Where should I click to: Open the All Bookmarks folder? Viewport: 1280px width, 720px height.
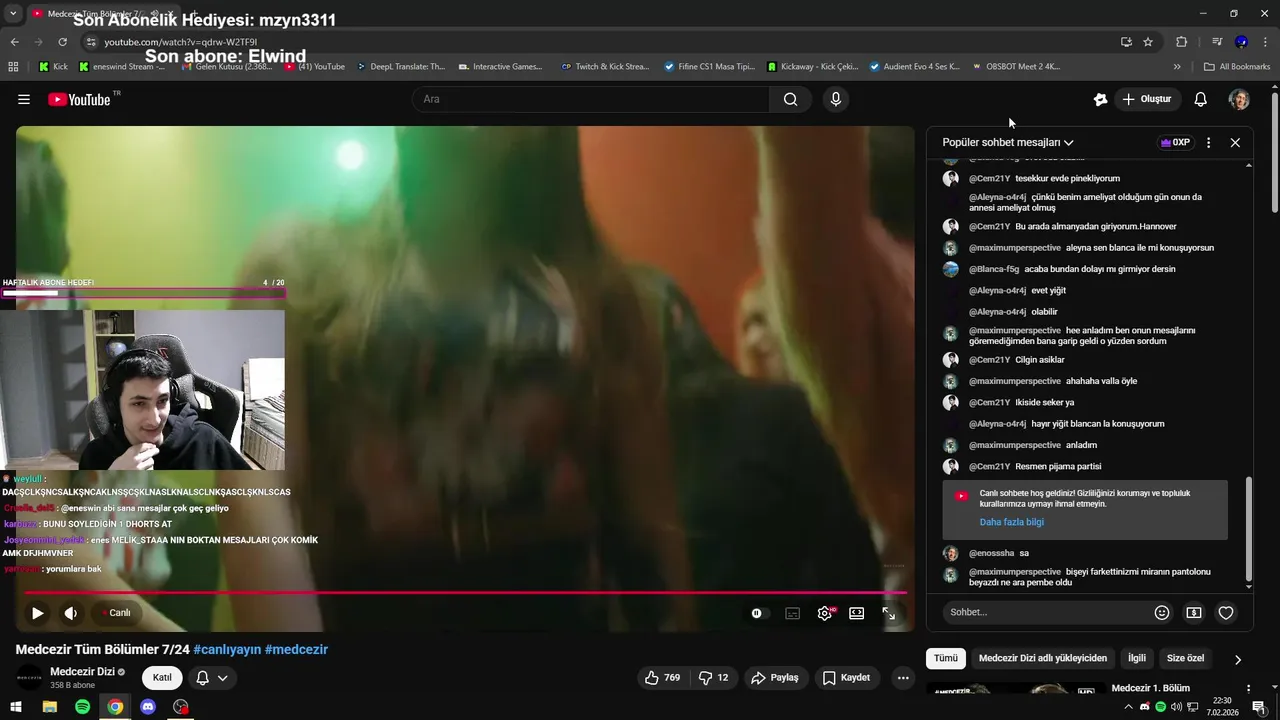[1237, 67]
